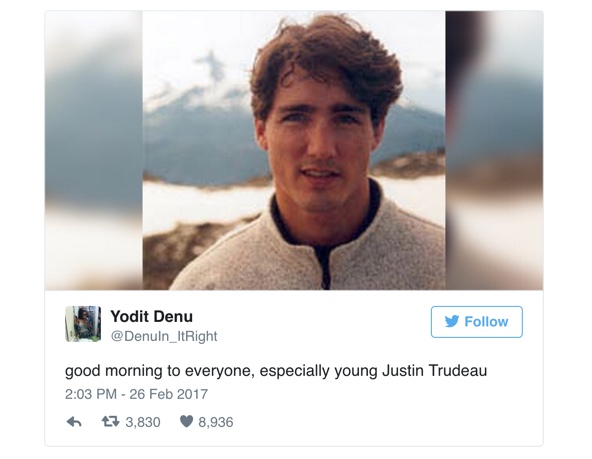The image size is (592, 459).
Task: Open the attached photo of the man
Action: click(x=294, y=150)
